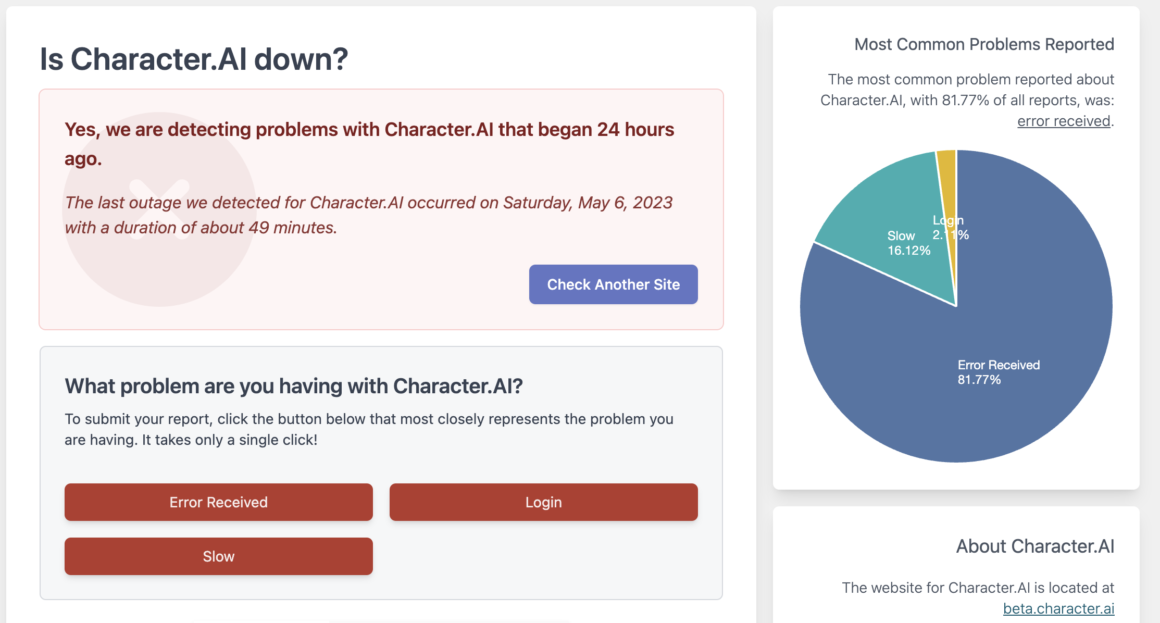This screenshot has height=623, width=1160.
Task: Click the May 6 outage duration text
Action: pos(368,214)
